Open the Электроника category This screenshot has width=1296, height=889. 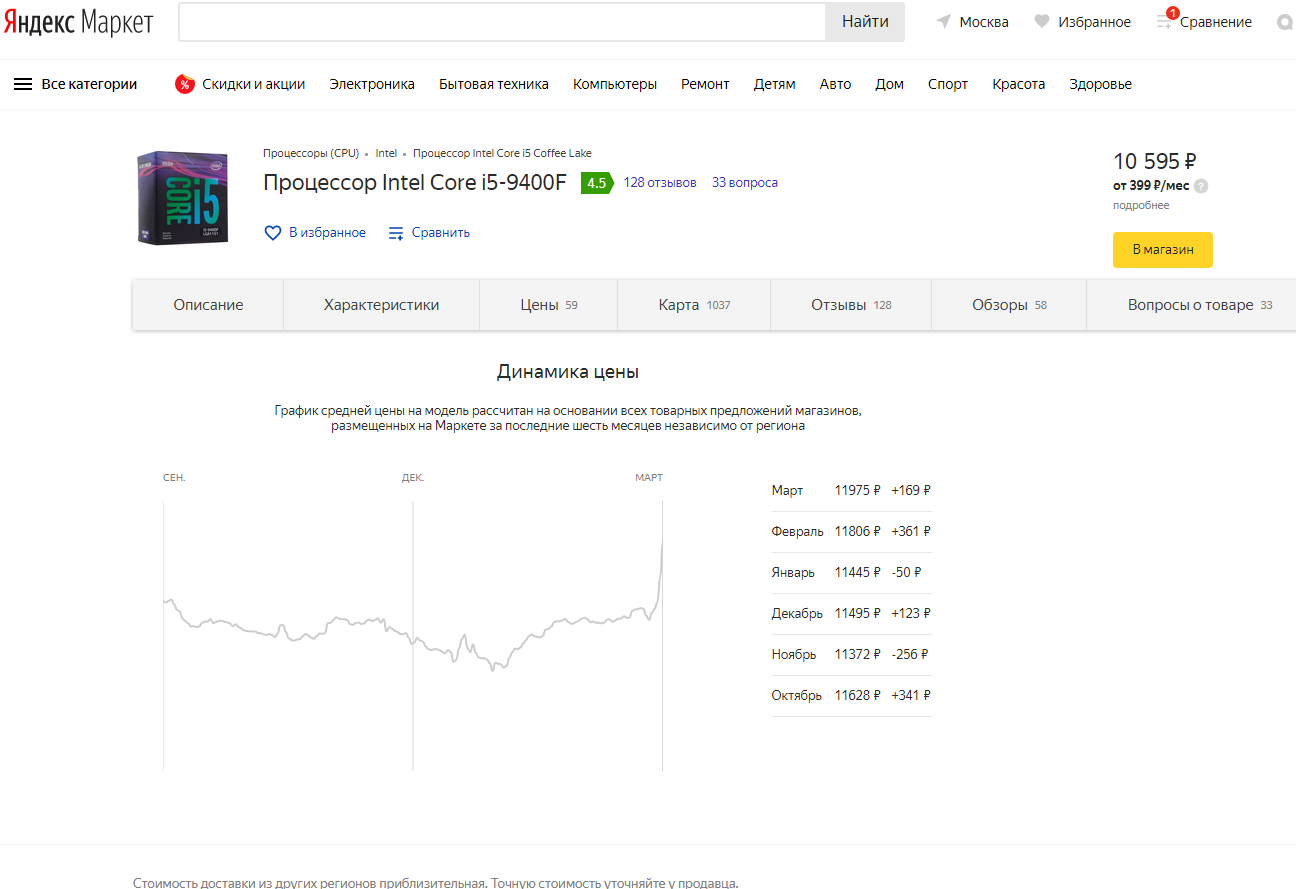tap(372, 84)
